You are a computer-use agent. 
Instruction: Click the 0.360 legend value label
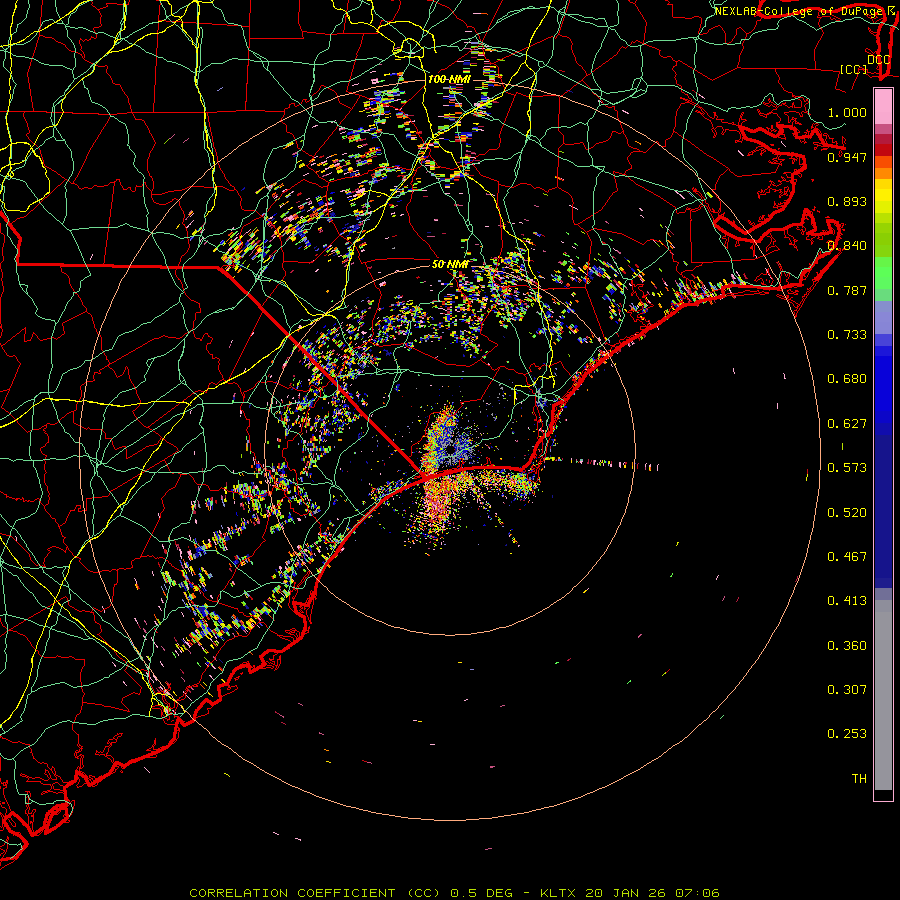(x=847, y=646)
